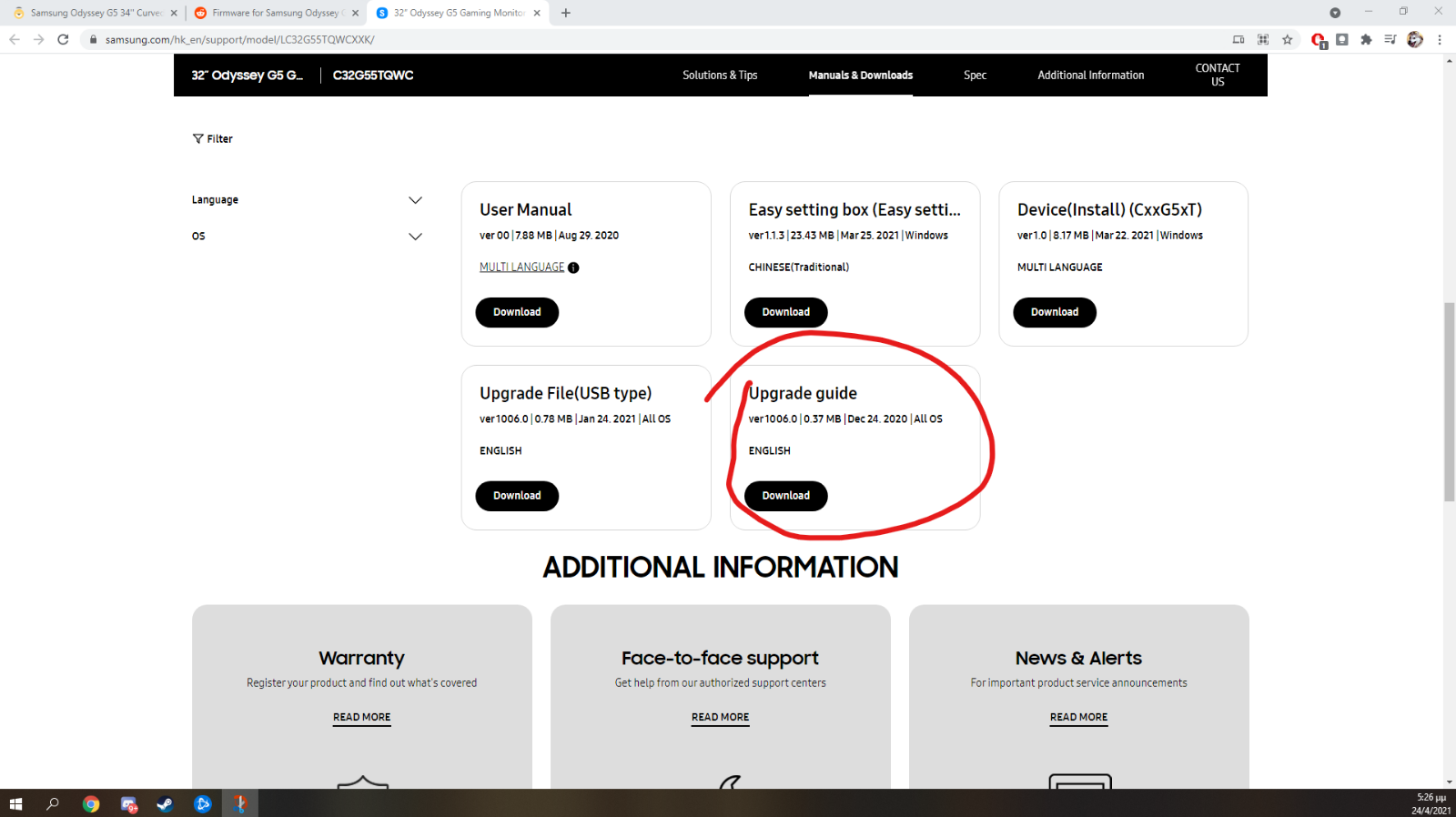
Task: Switch to Firmware for Samsung Odyssey tab
Action: pyautogui.click(x=276, y=13)
